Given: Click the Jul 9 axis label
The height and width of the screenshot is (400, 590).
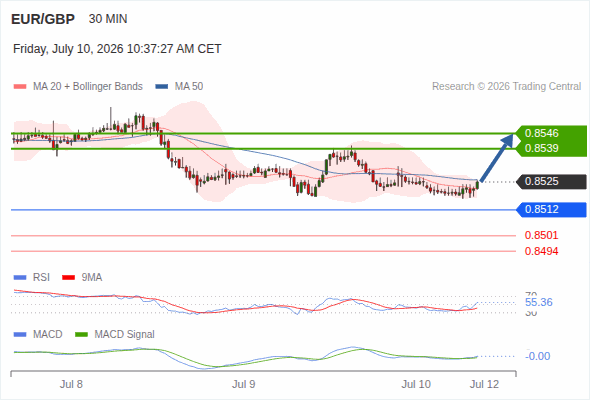Looking at the screenshot, I should tap(243, 385).
